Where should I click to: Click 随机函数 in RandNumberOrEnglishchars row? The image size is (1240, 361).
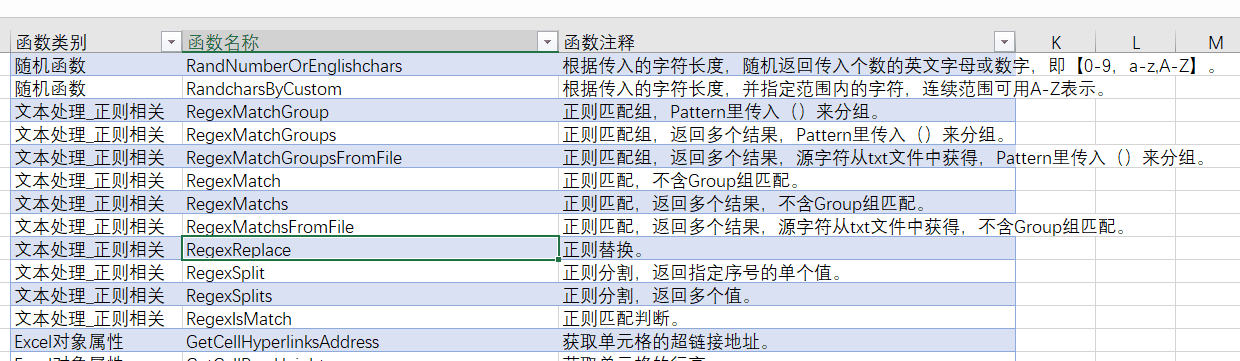pos(97,66)
